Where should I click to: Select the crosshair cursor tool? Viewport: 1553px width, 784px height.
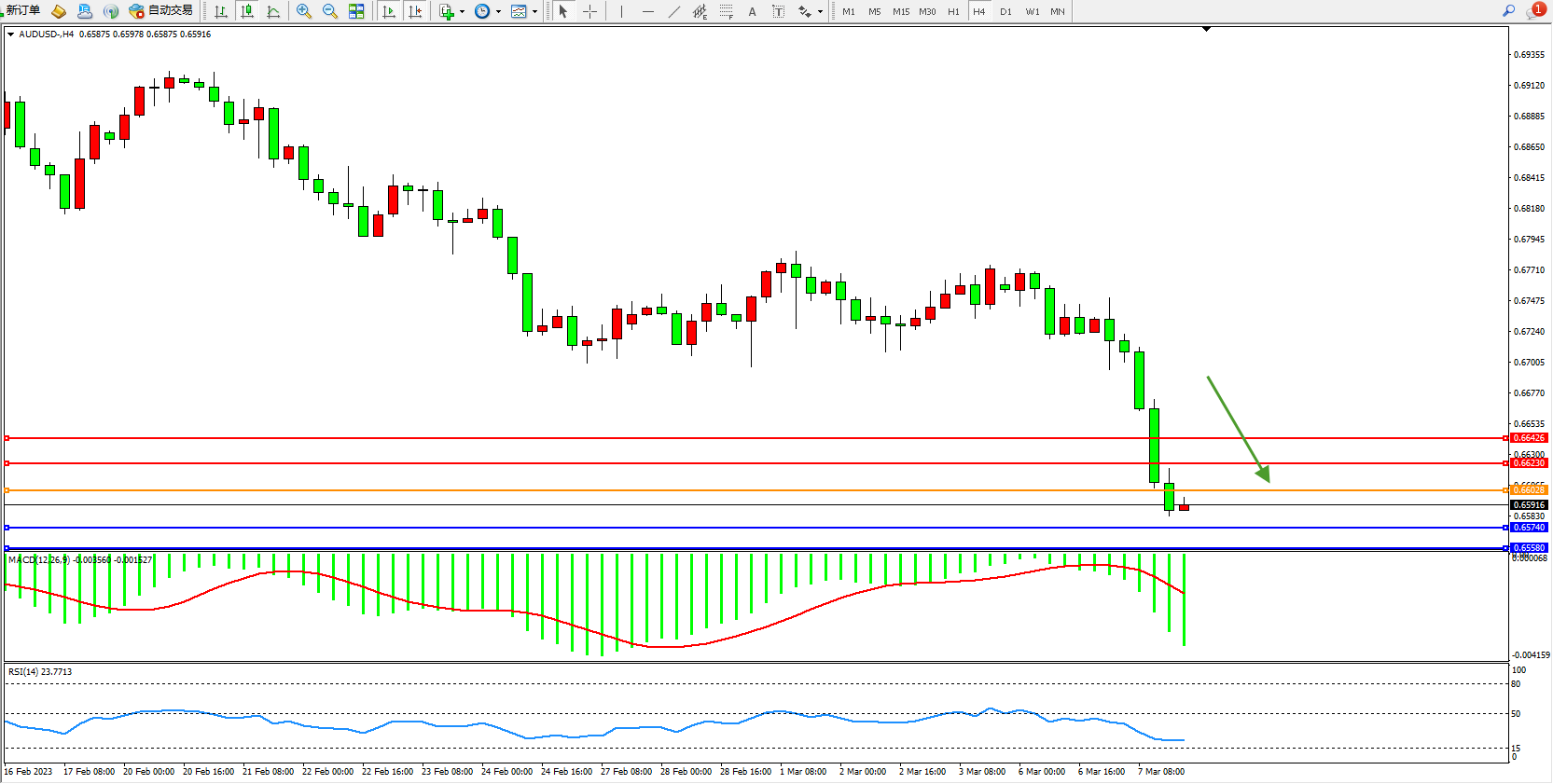[589, 11]
